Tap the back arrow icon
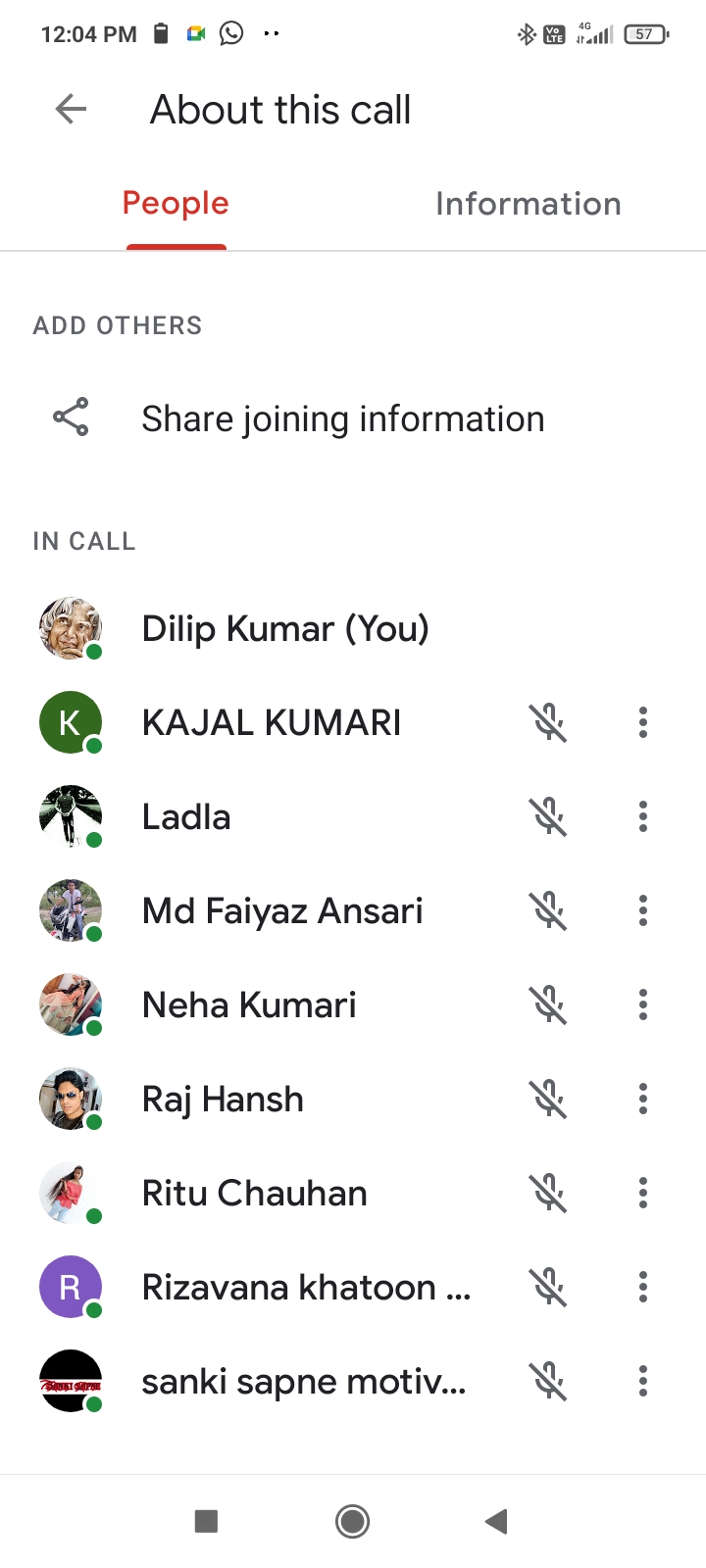706x1568 pixels. (x=72, y=109)
